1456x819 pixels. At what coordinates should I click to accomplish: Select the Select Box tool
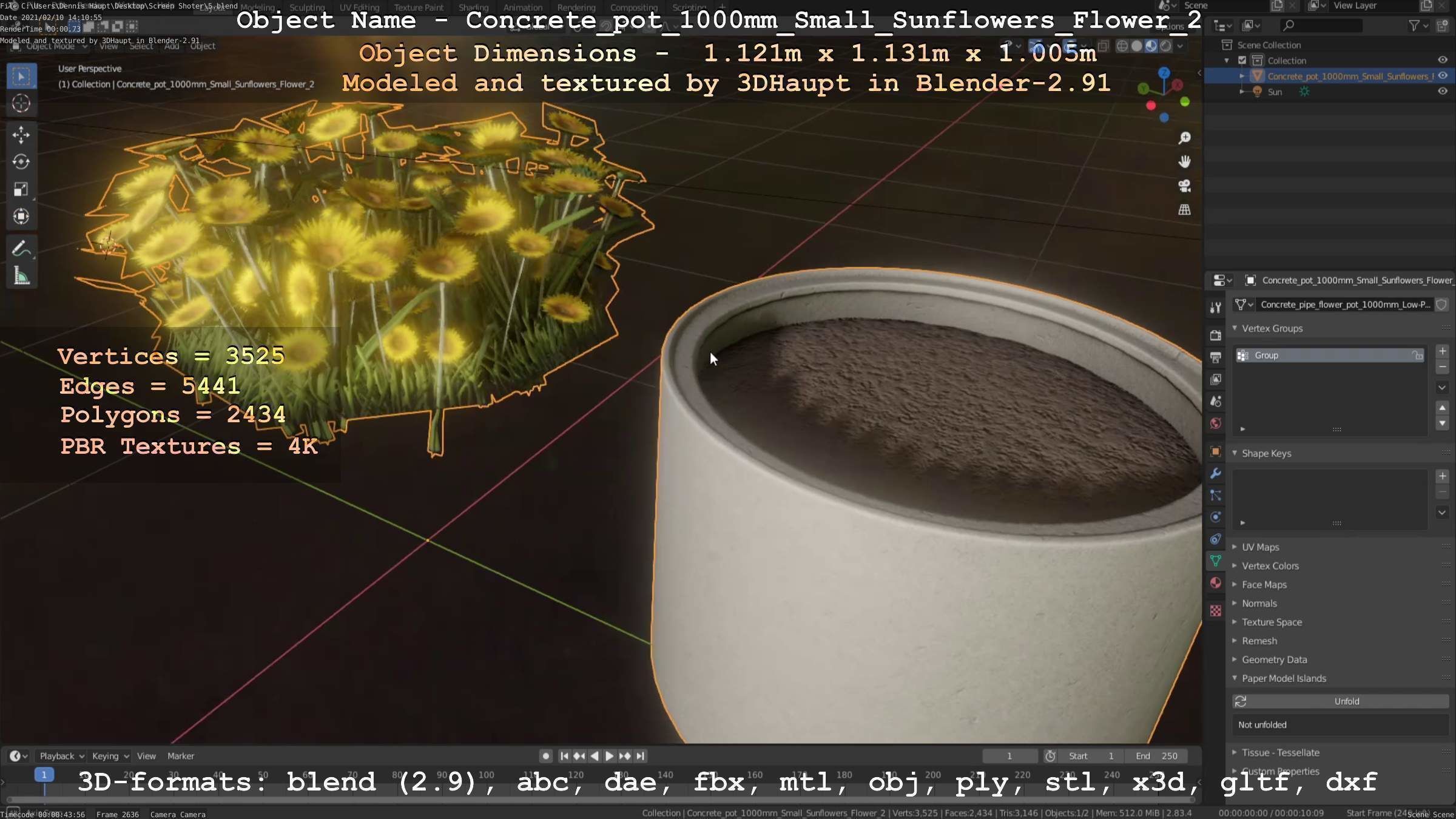click(21, 76)
